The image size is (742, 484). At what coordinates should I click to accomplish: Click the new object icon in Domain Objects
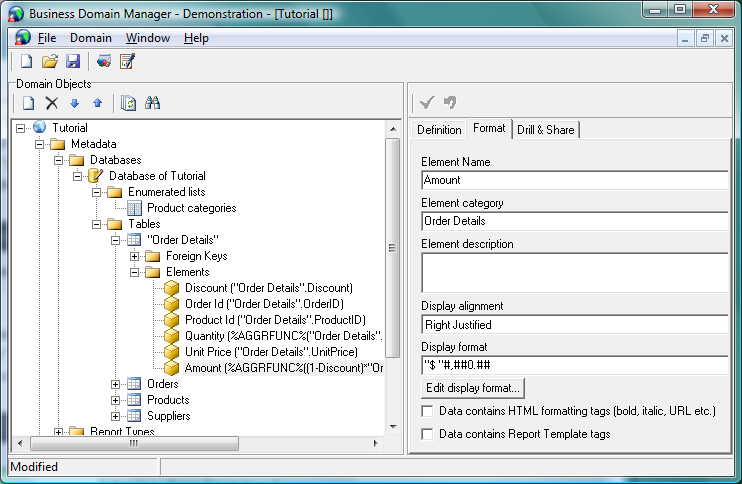tap(29, 102)
